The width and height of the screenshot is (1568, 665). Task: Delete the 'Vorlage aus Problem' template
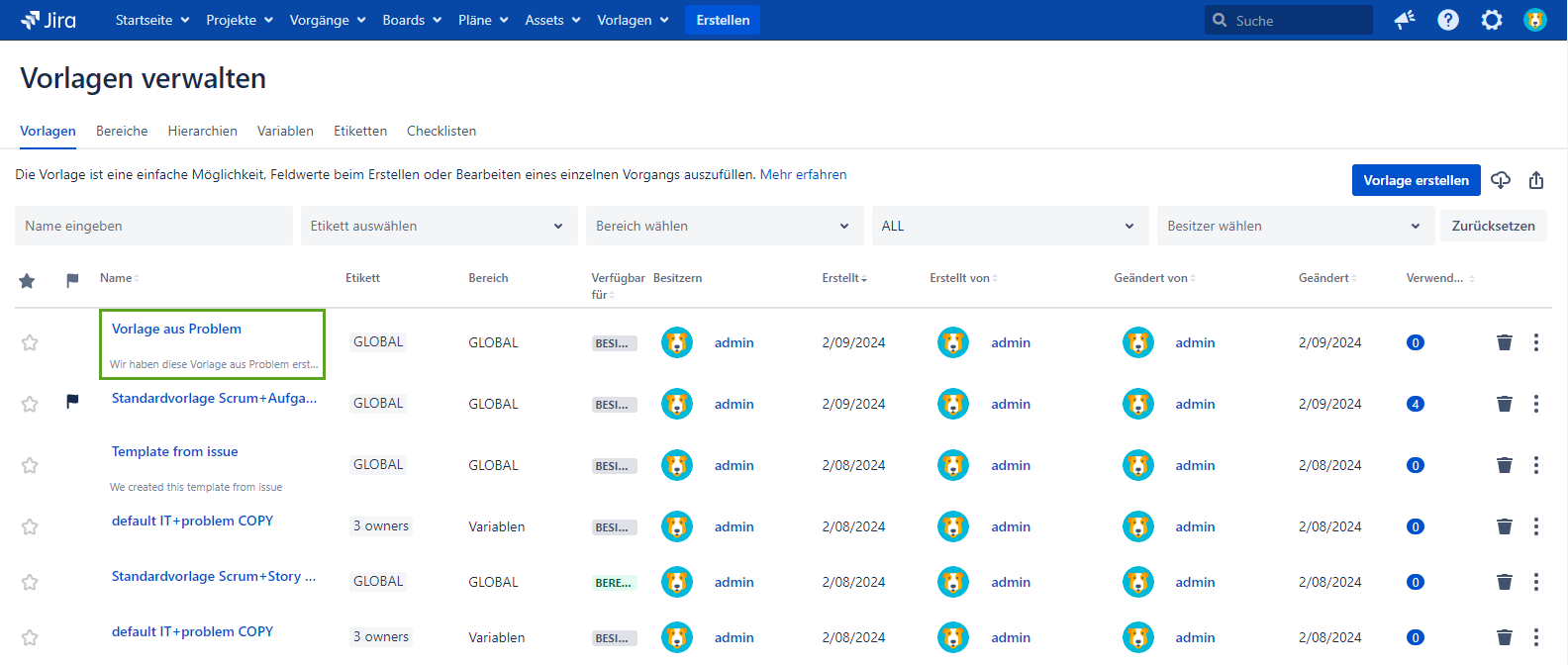click(1504, 342)
